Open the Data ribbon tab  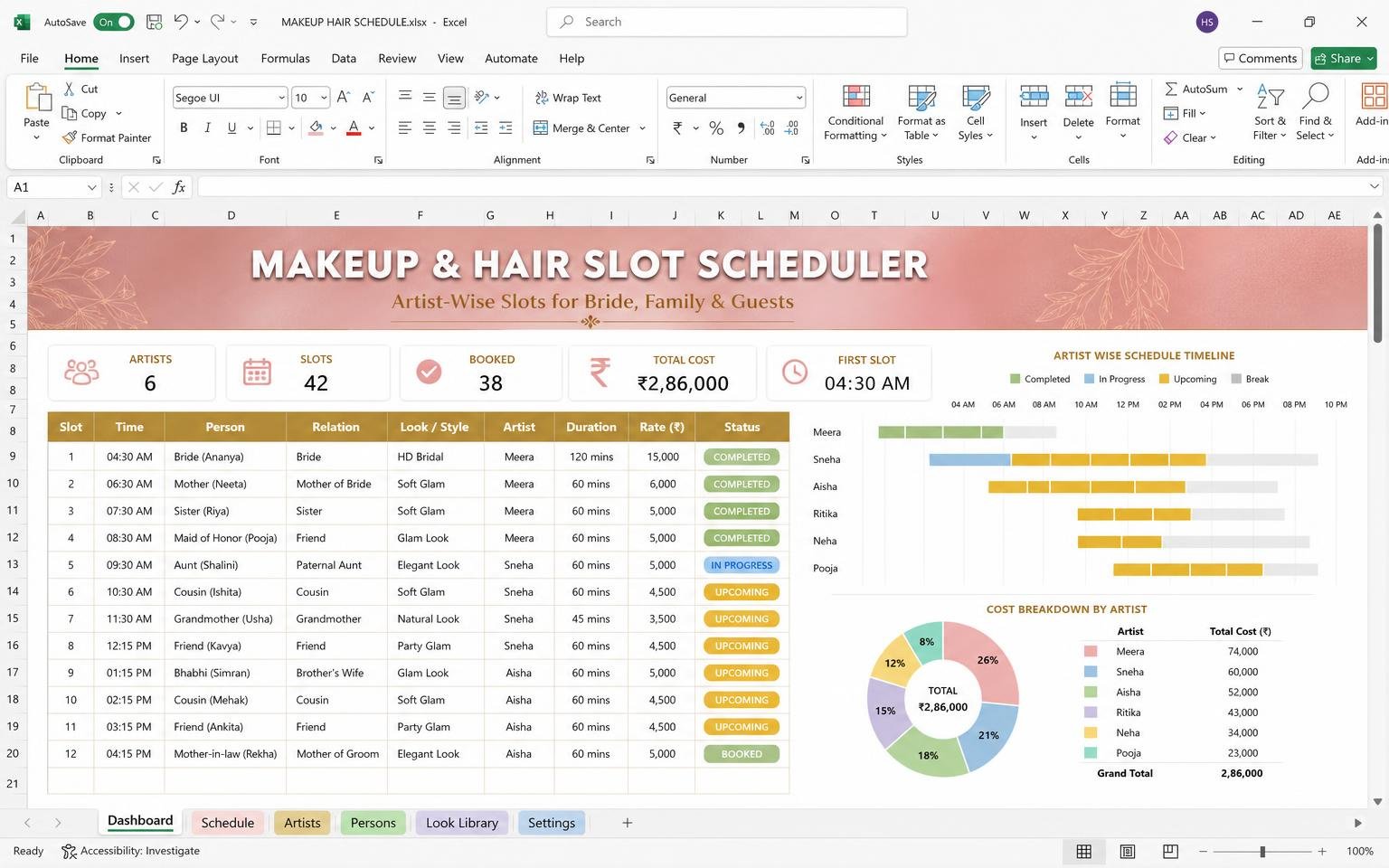coord(344,58)
